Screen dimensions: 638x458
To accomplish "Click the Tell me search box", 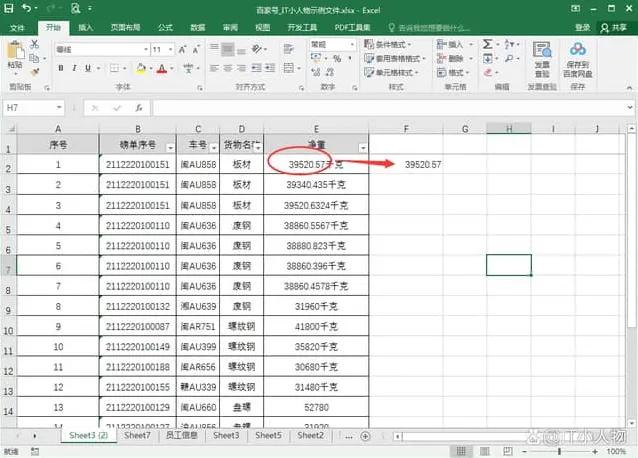I will click(429, 28).
